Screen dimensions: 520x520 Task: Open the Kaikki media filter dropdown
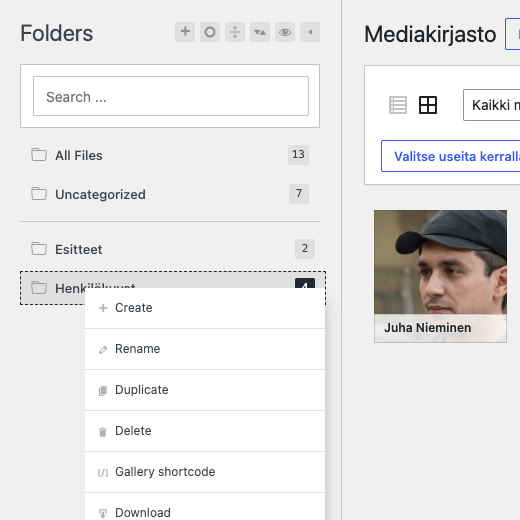pyautogui.click(x=492, y=105)
